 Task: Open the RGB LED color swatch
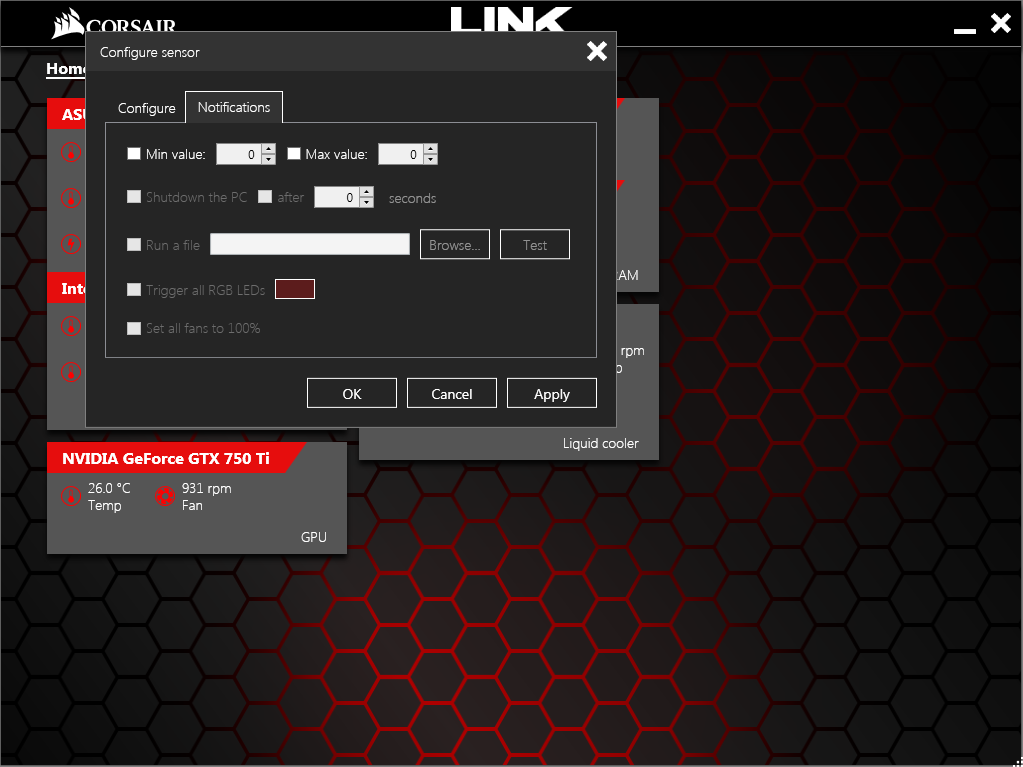[x=295, y=289]
